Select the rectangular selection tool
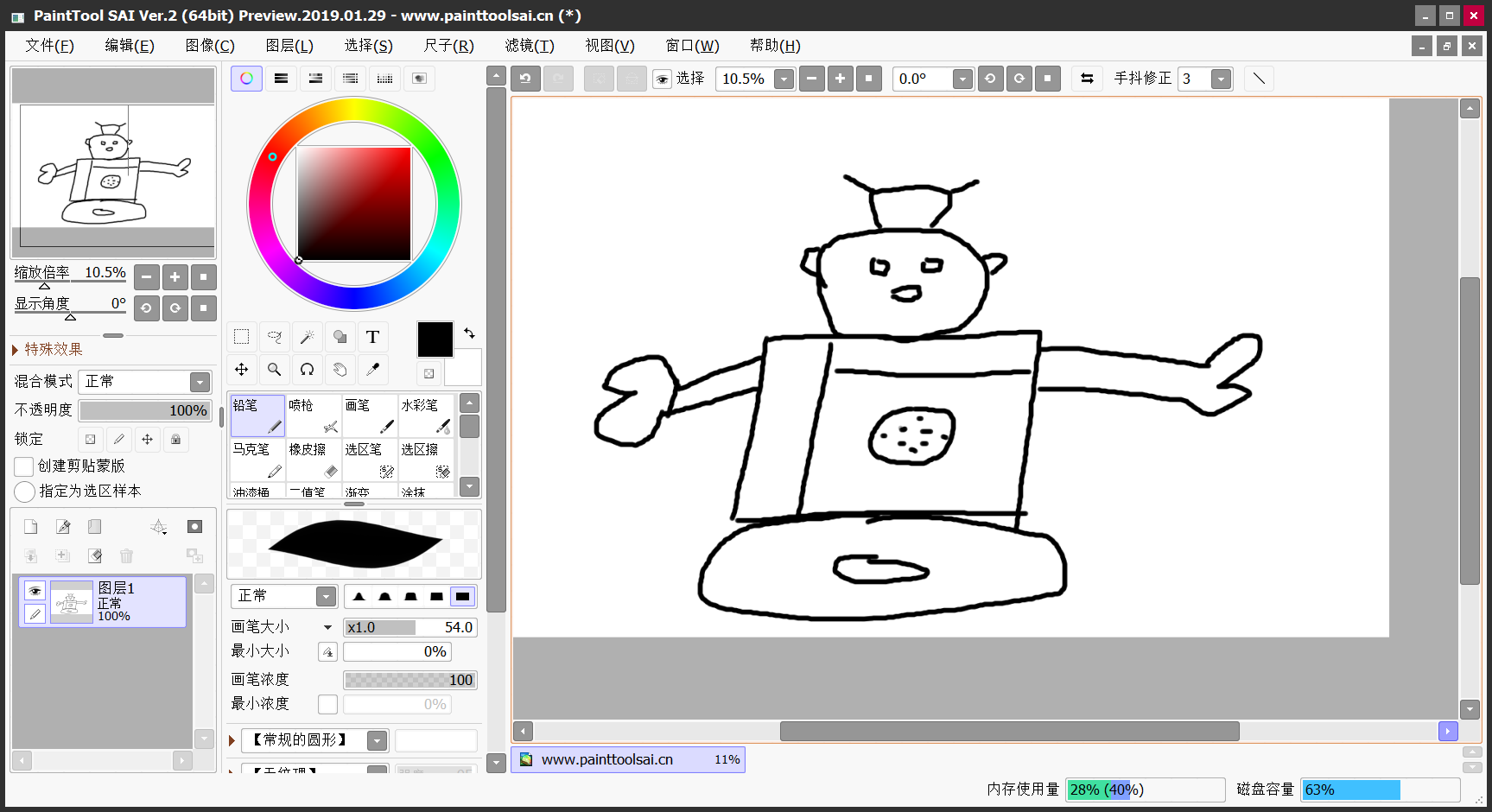Image resolution: width=1492 pixels, height=812 pixels. 242,337
